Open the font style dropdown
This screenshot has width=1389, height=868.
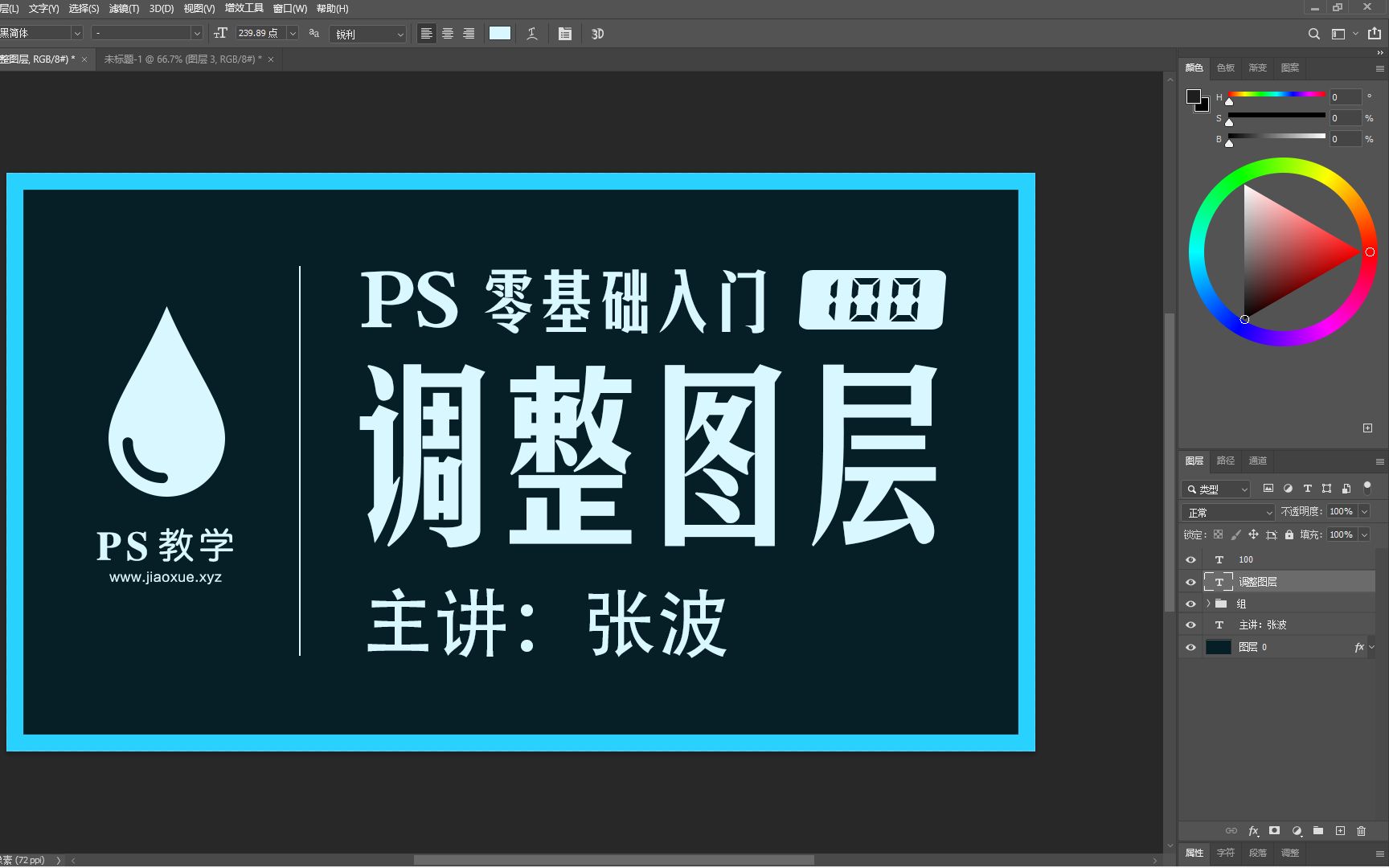coord(196,33)
